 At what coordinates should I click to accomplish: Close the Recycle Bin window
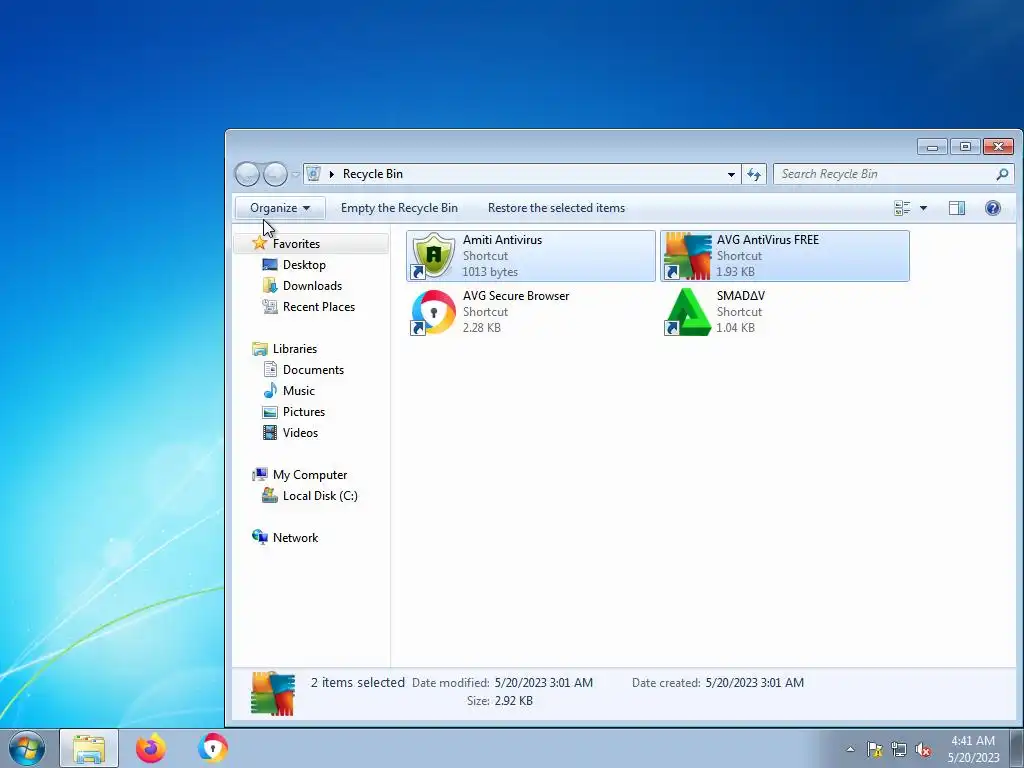pos(998,147)
